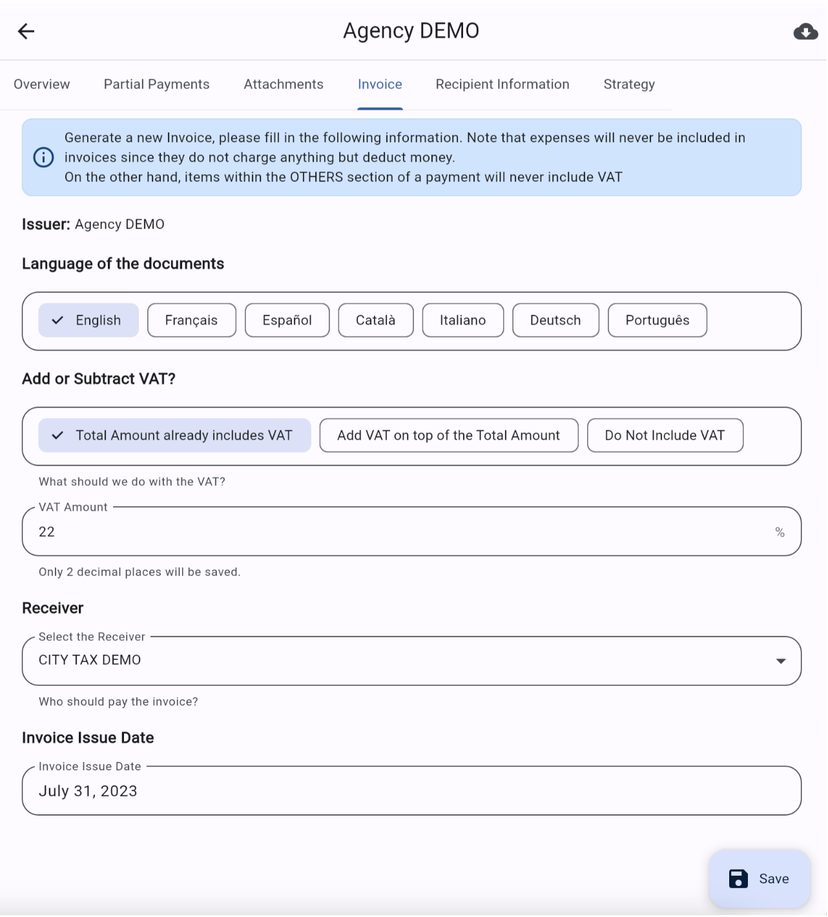828x917 pixels.
Task: Click the cloud download icon
Action: pyautogui.click(x=805, y=32)
